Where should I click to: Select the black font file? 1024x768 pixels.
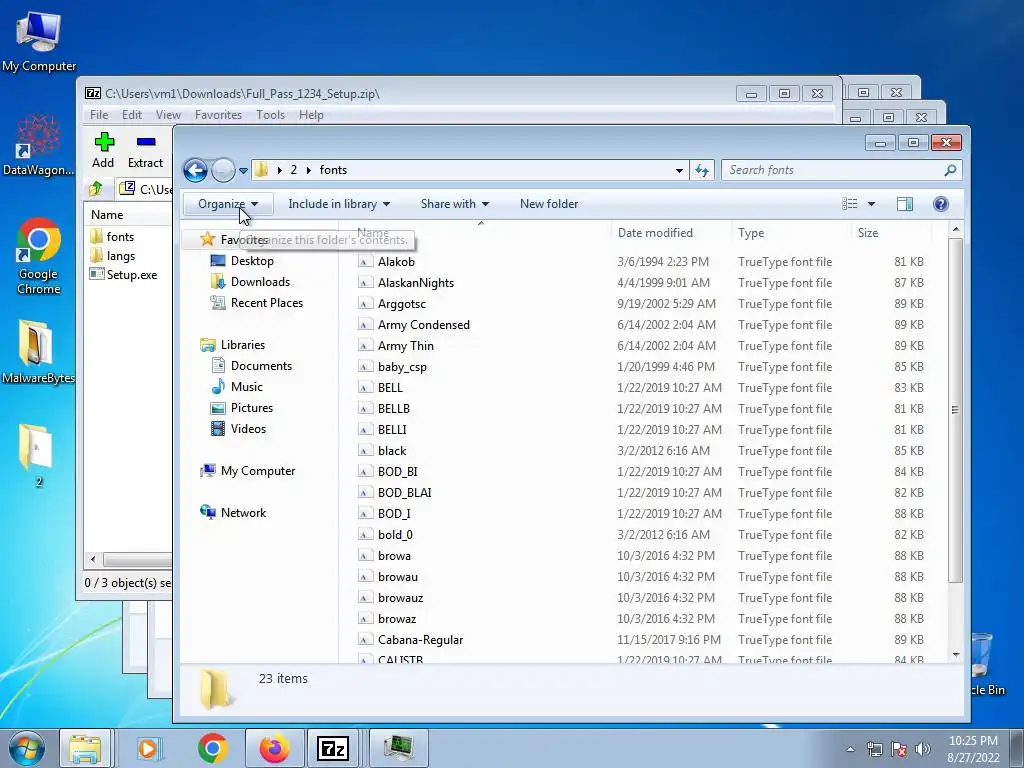tap(392, 451)
